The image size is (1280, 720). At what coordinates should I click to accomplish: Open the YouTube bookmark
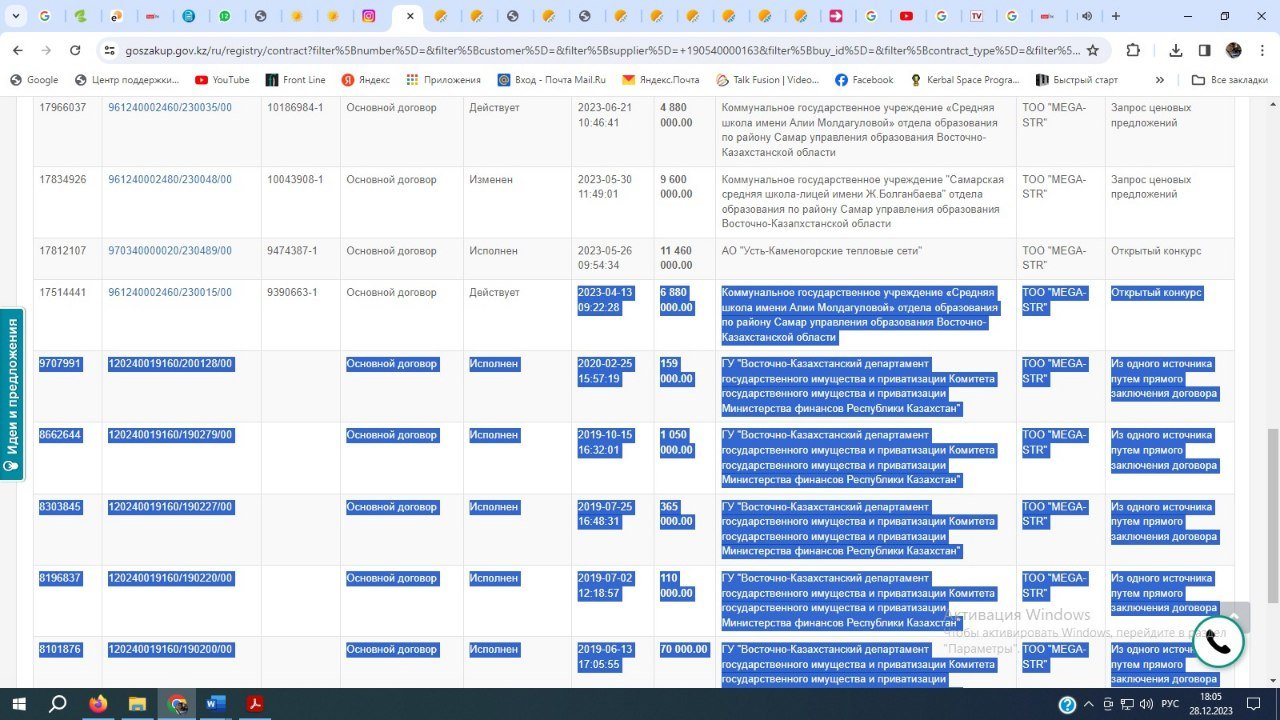[x=222, y=80]
